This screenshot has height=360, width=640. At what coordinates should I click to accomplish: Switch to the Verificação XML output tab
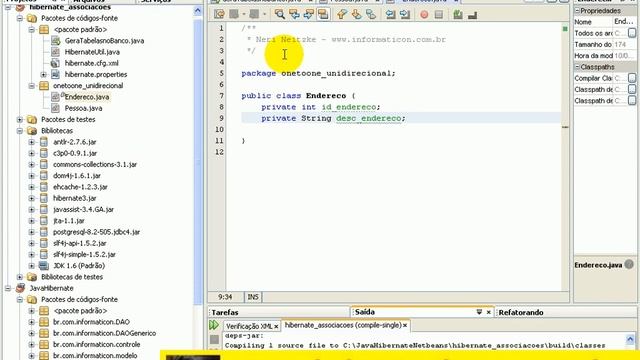(249, 326)
